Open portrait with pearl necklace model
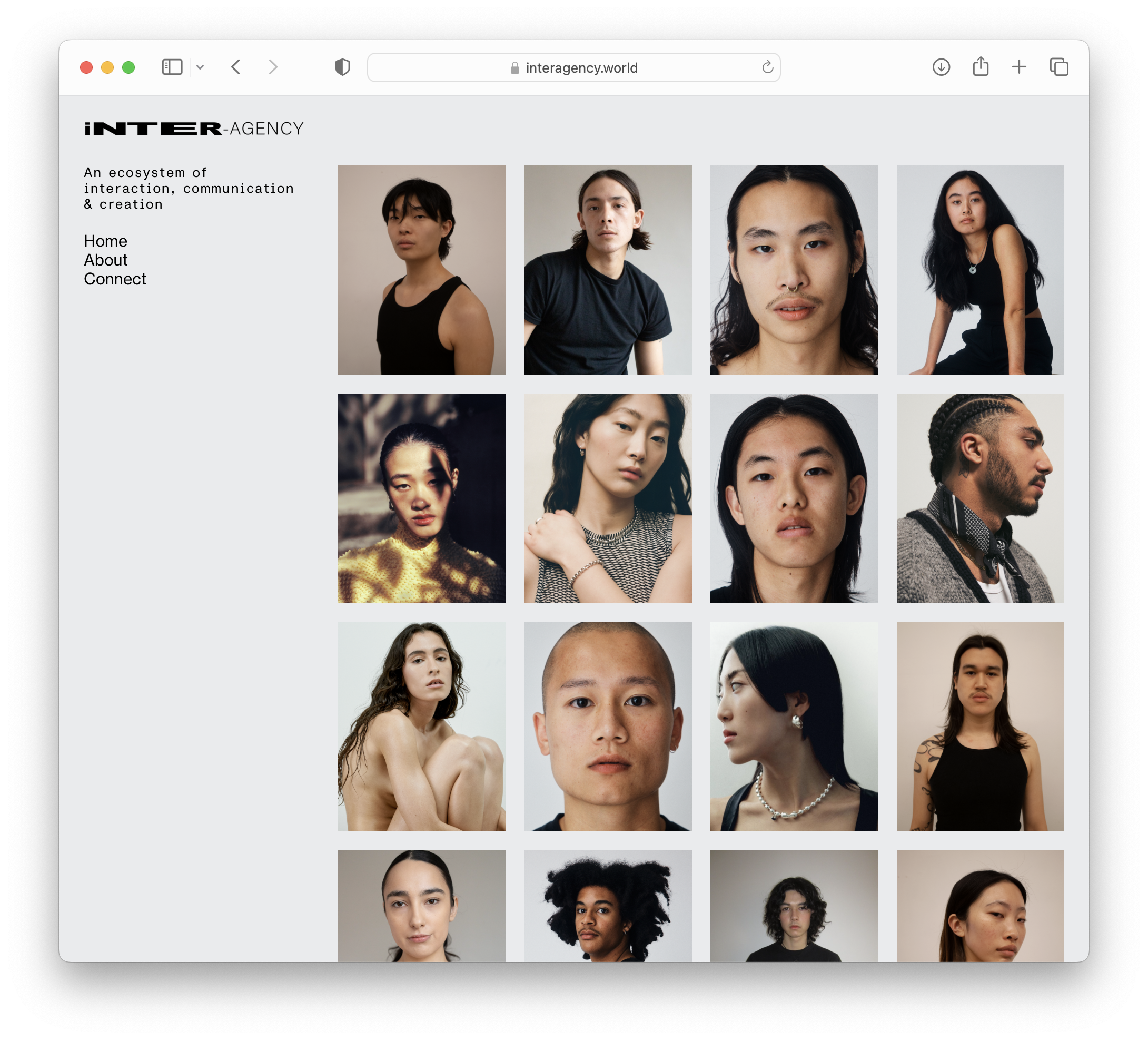1148x1040 pixels. [793, 726]
